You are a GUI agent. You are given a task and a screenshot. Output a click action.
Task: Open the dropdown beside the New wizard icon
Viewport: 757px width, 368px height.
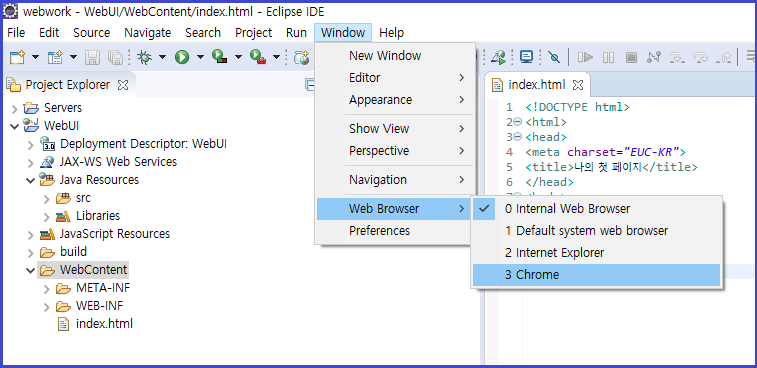point(35,57)
